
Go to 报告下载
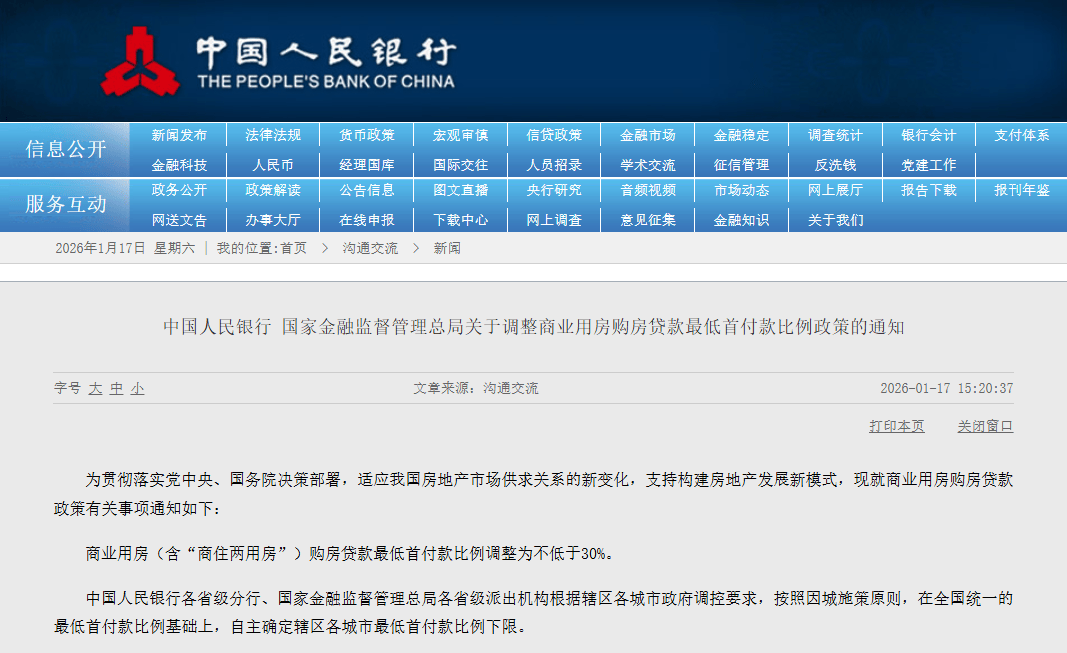tap(928, 190)
